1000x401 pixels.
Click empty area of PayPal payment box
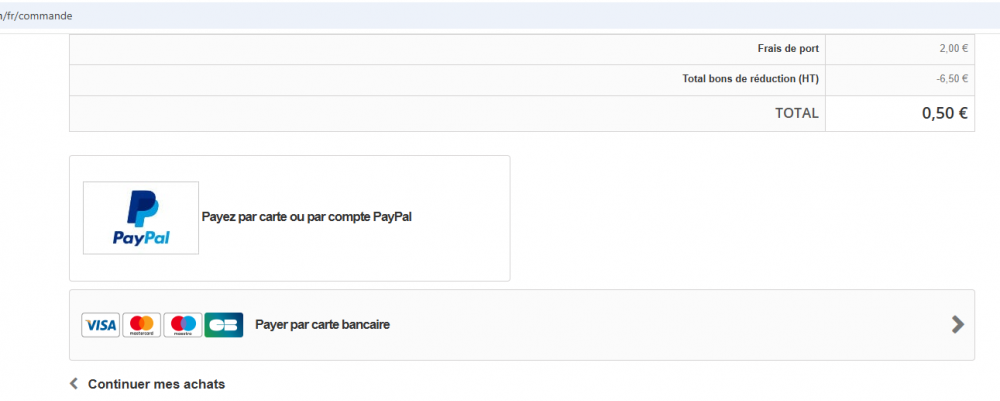click(460, 250)
